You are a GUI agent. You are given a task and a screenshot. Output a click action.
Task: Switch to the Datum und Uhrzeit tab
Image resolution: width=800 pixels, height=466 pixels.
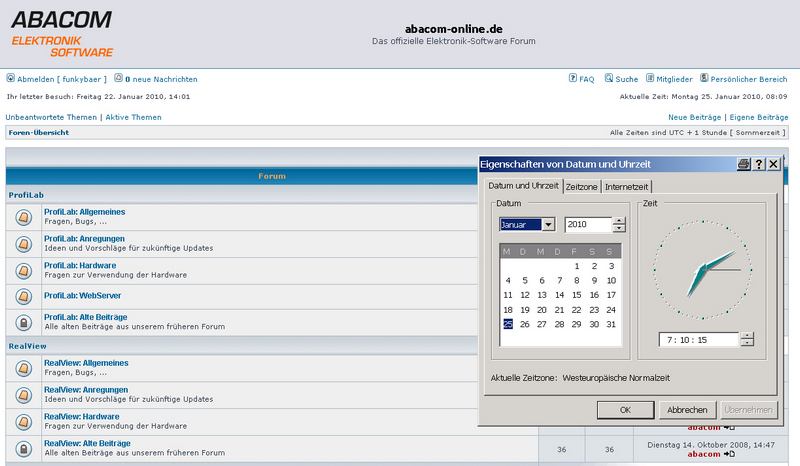[523, 186]
